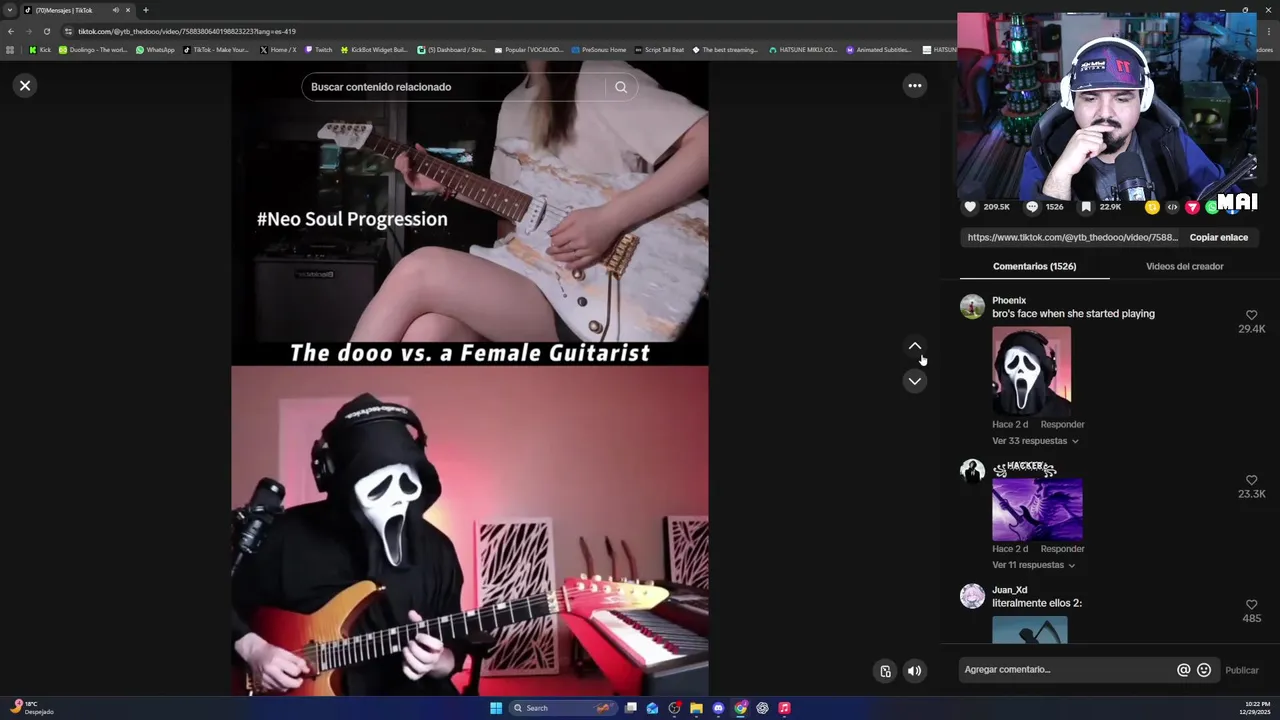
Task: Go to the next video with down arrow
Action: 914,381
